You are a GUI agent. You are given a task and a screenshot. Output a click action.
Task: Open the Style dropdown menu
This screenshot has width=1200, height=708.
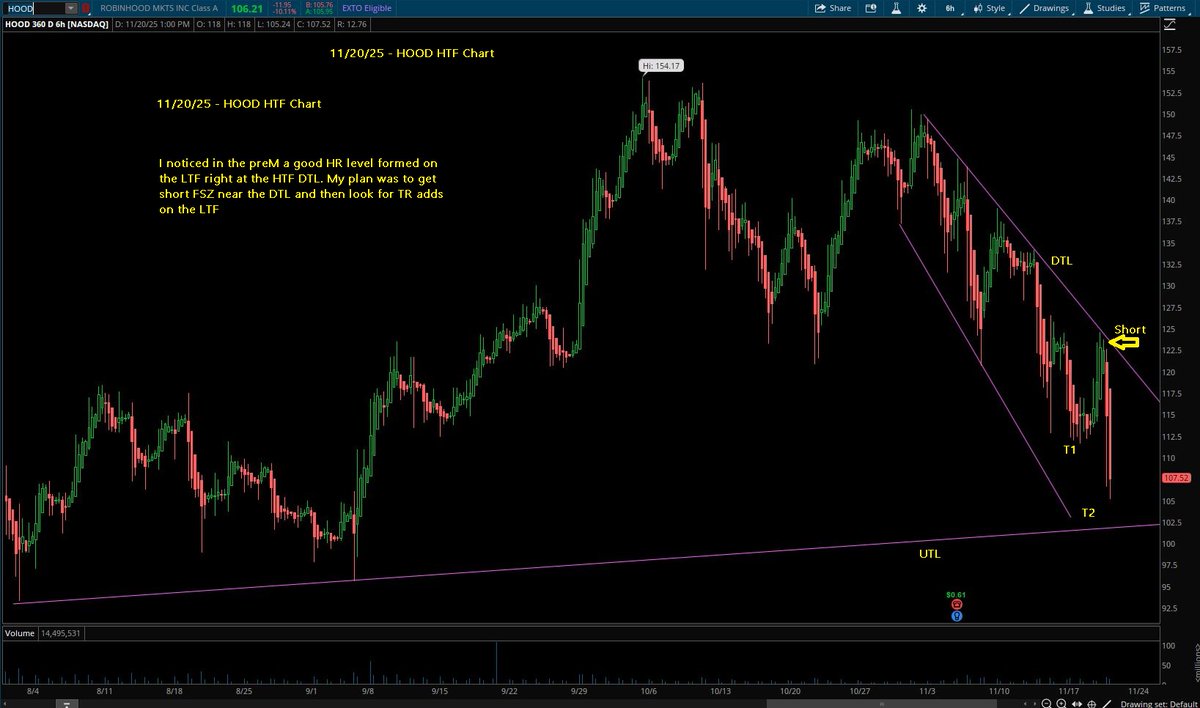point(992,8)
